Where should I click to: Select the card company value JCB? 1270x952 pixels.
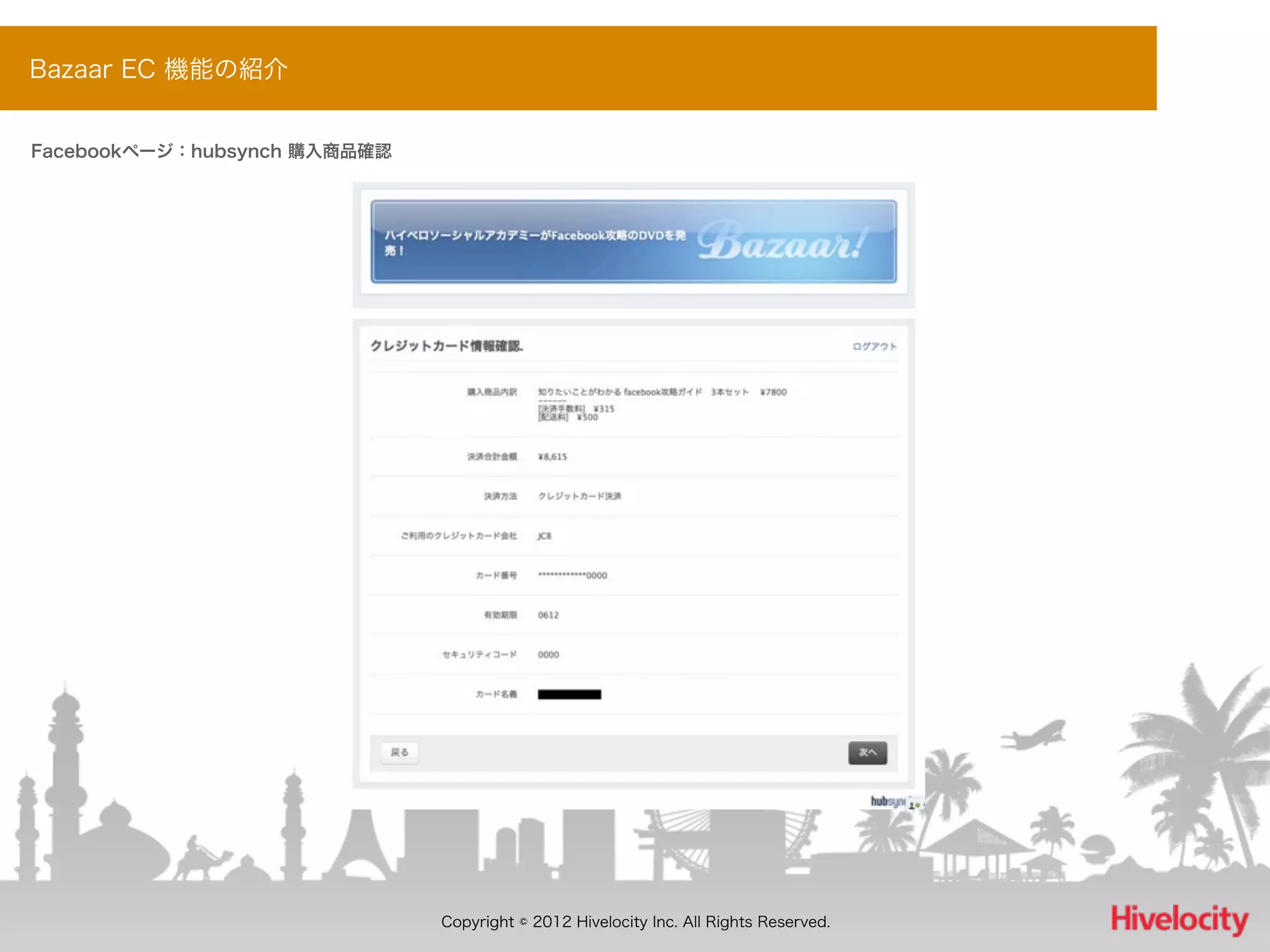click(544, 536)
